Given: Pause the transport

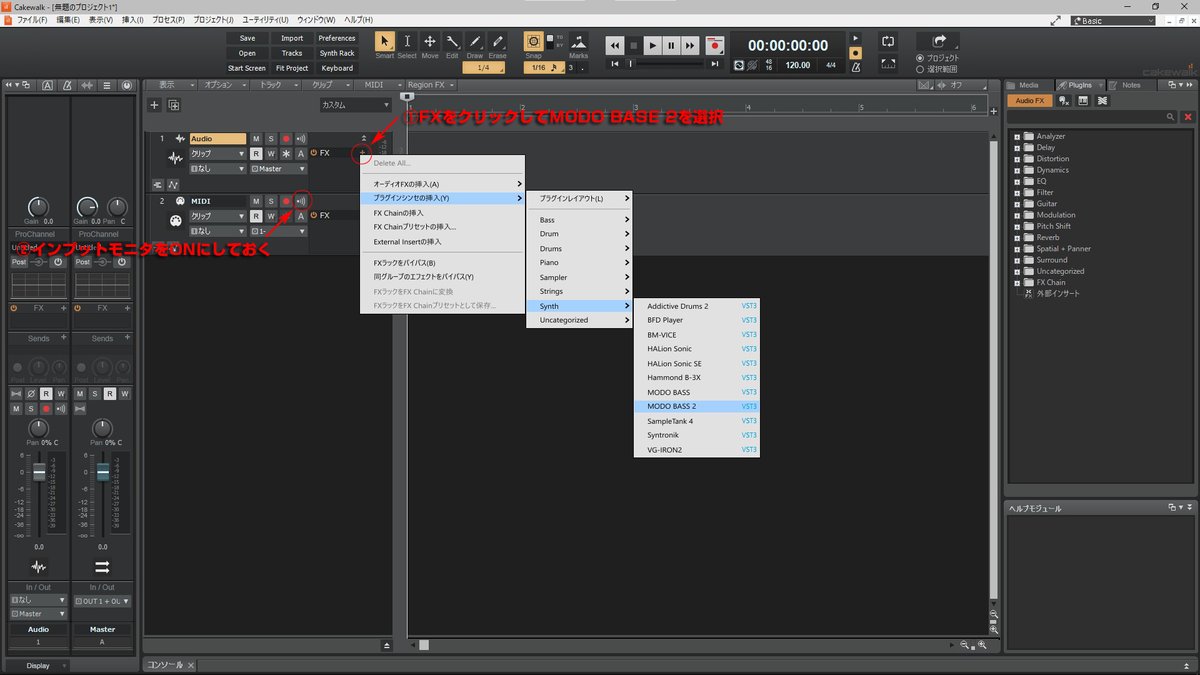Looking at the screenshot, I should coord(671,45).
